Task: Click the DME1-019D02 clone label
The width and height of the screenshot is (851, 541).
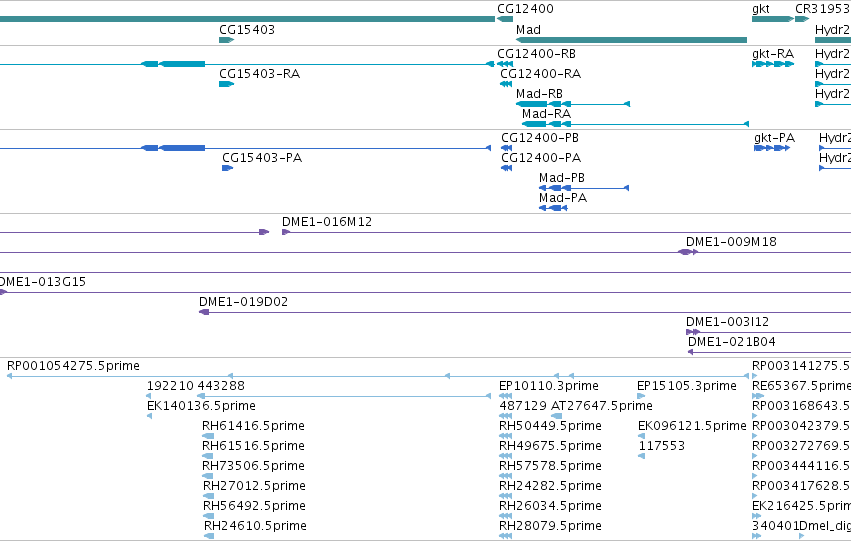Action: 243,302
